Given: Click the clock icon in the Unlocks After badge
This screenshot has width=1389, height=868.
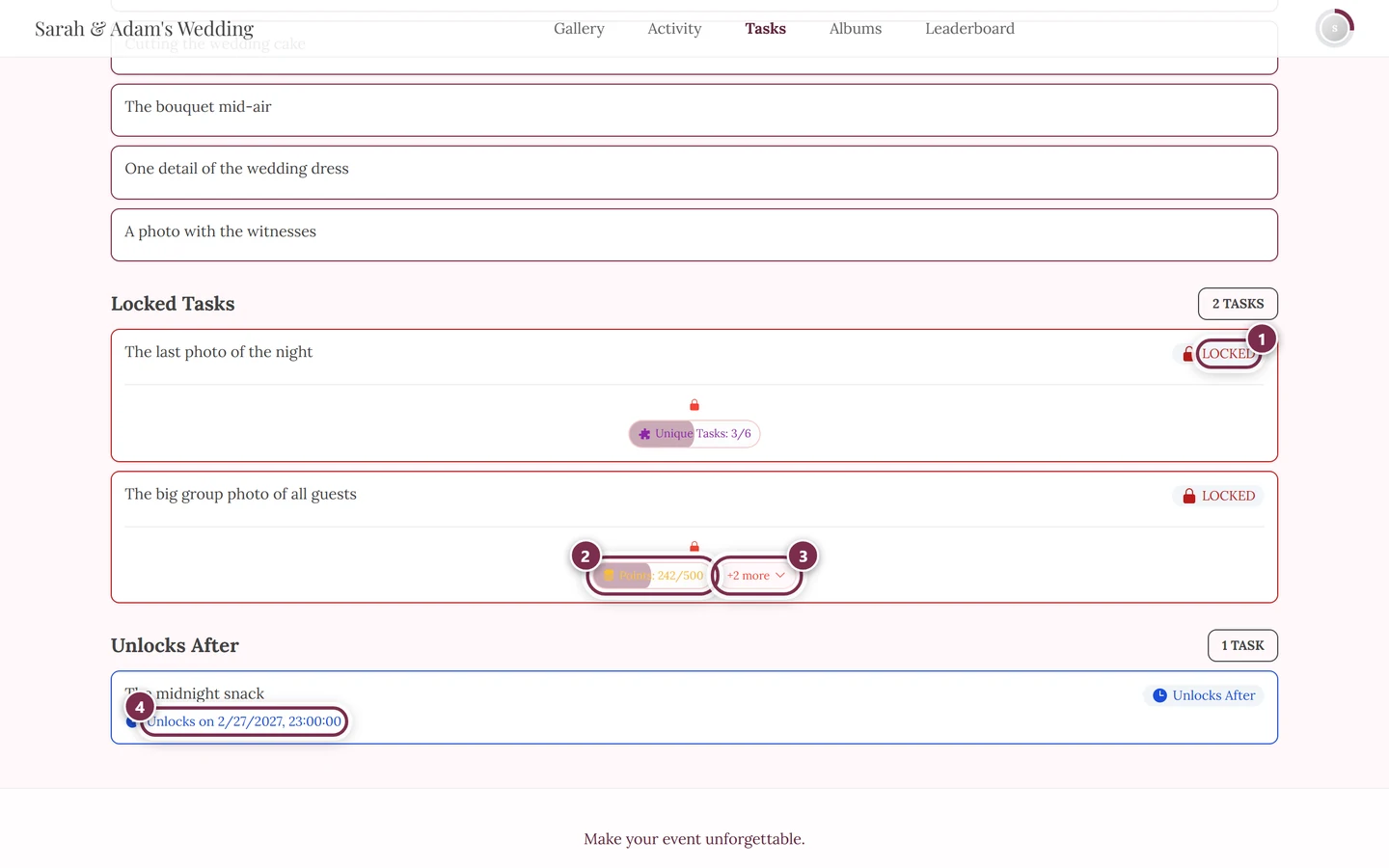Looking at the screenshot, I should 1159,695.
